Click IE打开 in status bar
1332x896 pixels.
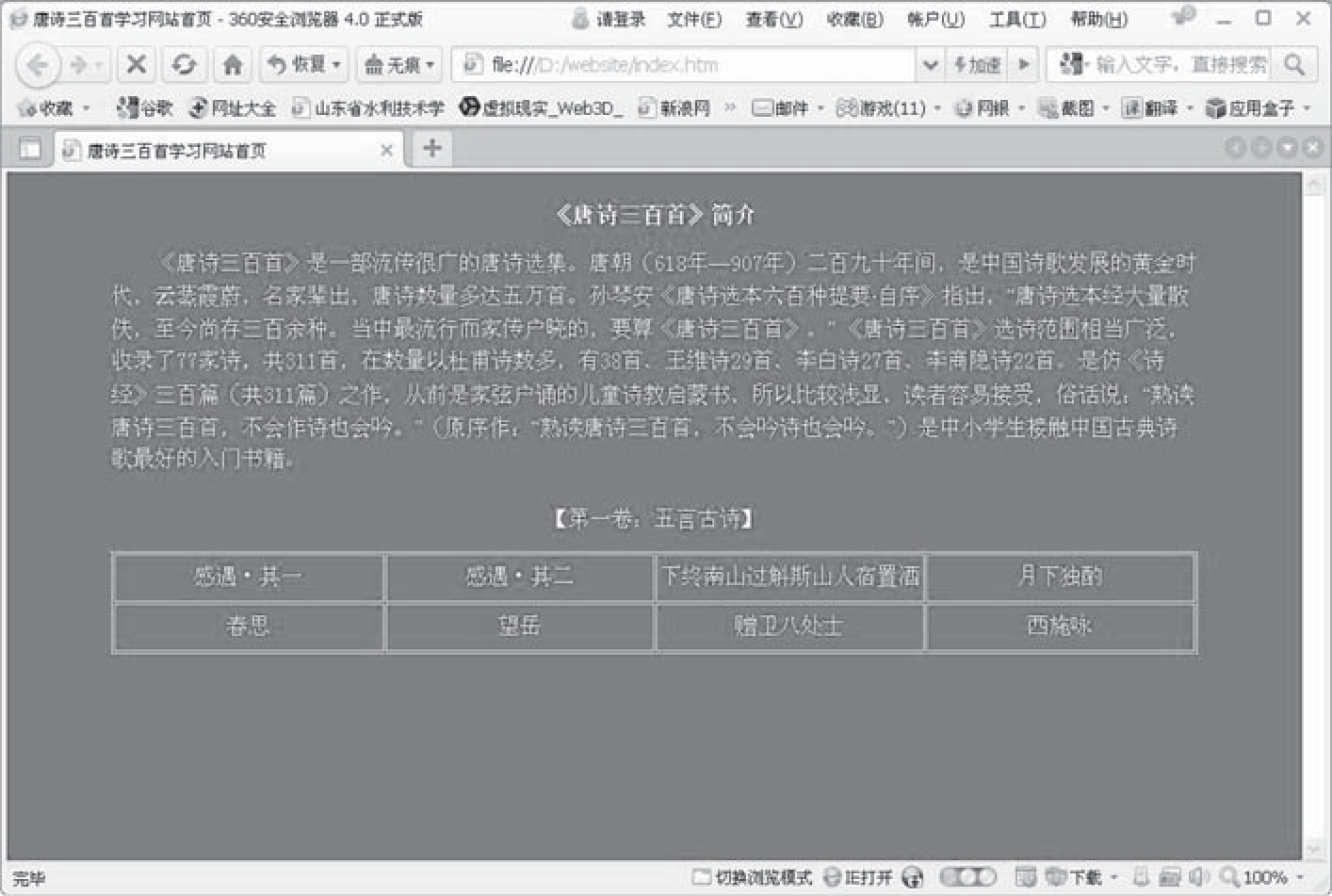[858, 877]
